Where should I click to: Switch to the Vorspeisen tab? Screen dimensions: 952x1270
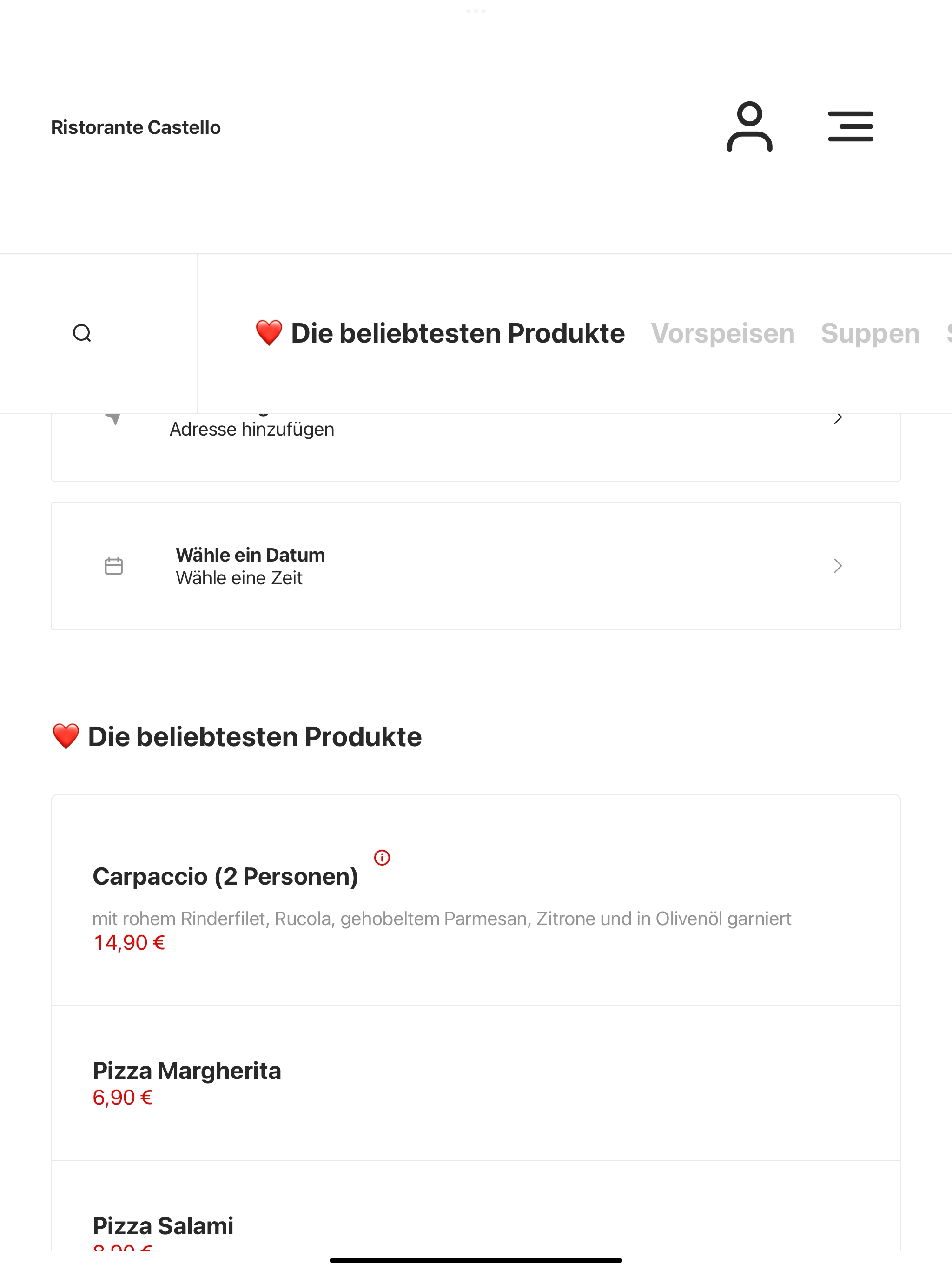click(722, 333)
